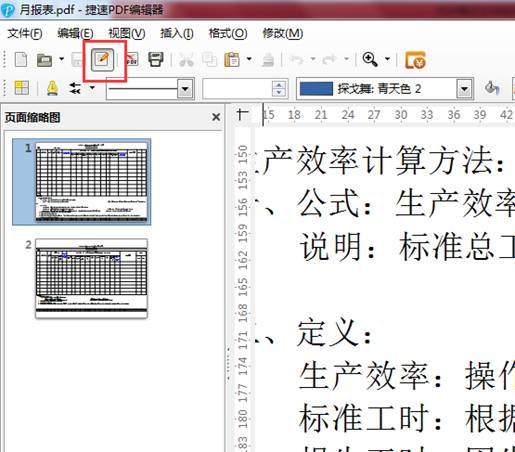
Task: Close the 页面缩略图 panel
Action: (x=216, y=117)
